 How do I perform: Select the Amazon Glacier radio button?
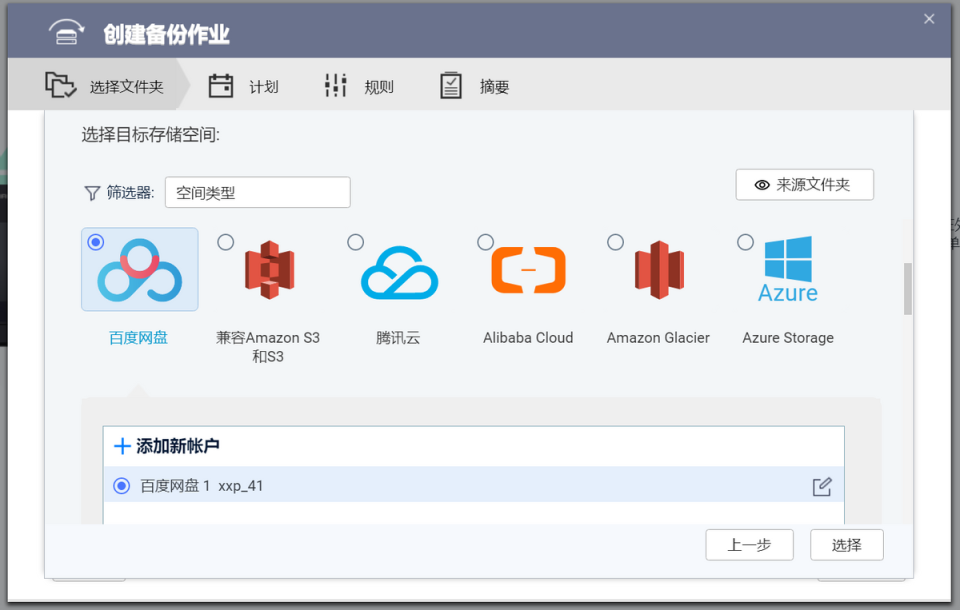click(x=615, y=242)
